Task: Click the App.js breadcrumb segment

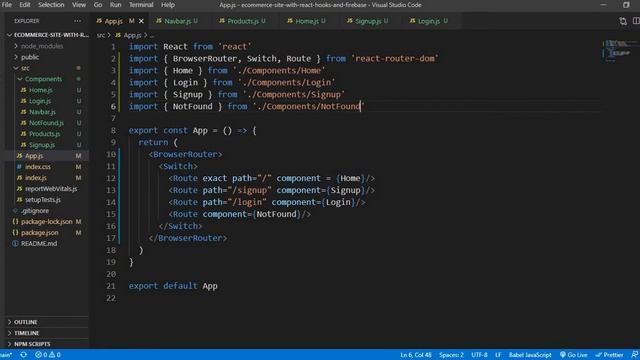Action: [x=132, y=36]
